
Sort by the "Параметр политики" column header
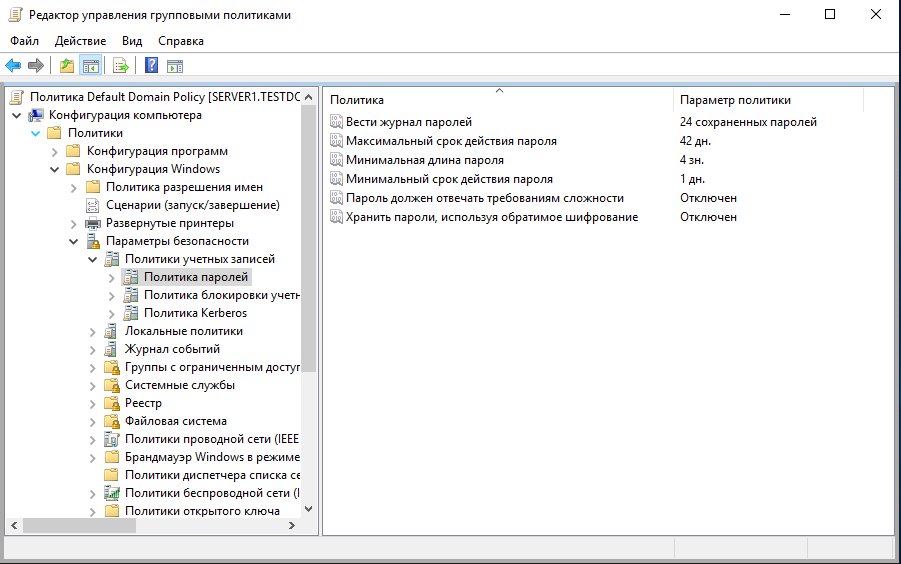[735, 100]
